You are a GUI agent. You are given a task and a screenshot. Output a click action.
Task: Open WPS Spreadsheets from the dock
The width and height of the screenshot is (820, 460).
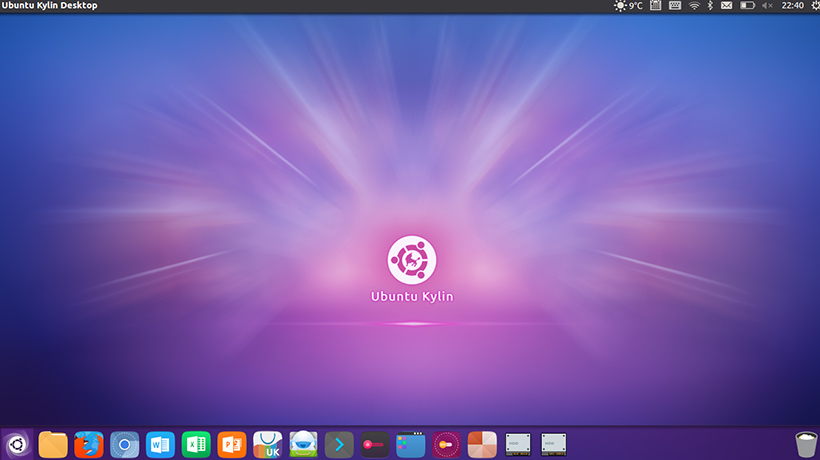(196, 444)
